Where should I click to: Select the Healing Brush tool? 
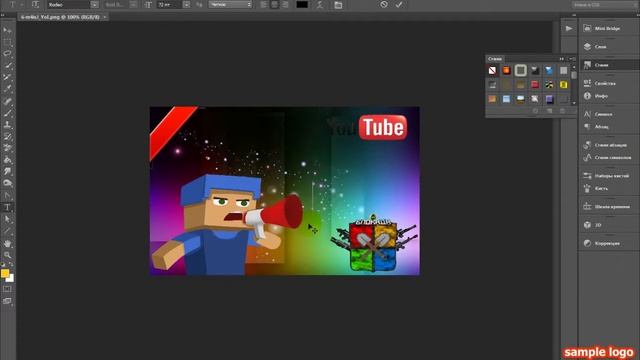click(x=7, y=101)
